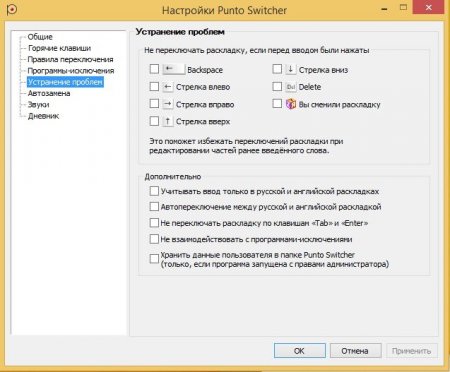Image resolution: width=450 pixels, height=372 pixels.
Task: Click the Отмена button
Action: pyautogui.click(x=355, y=351)
